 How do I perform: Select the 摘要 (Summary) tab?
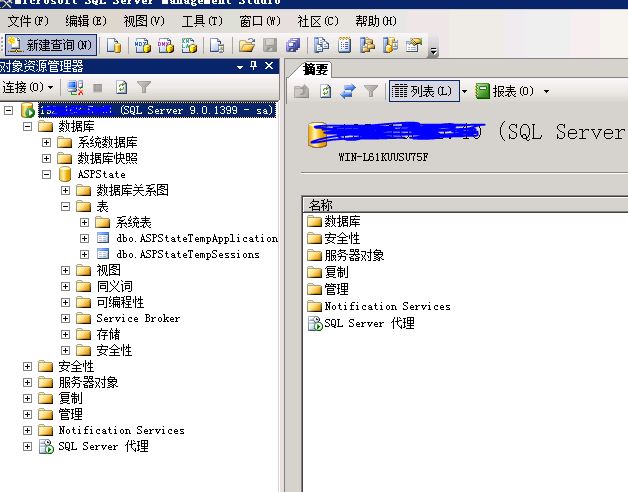point(315,69)
